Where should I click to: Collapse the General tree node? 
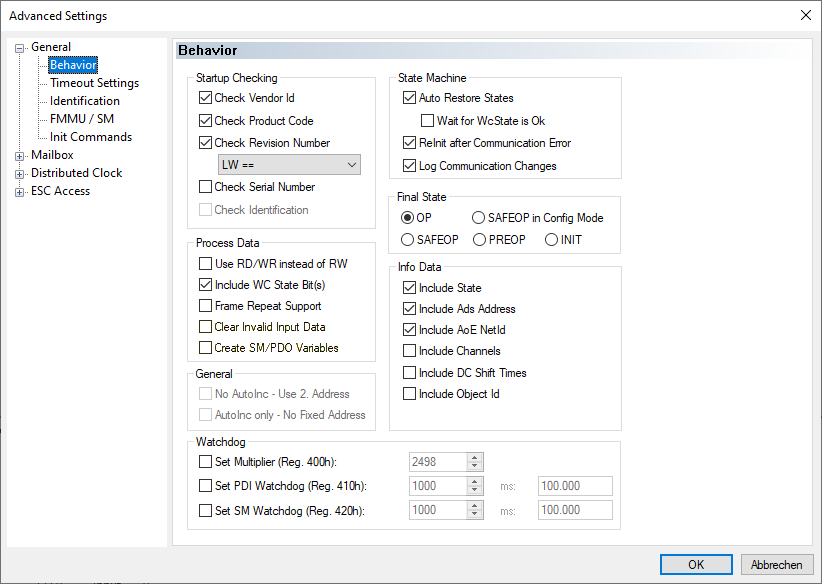(x=19, y=49)
